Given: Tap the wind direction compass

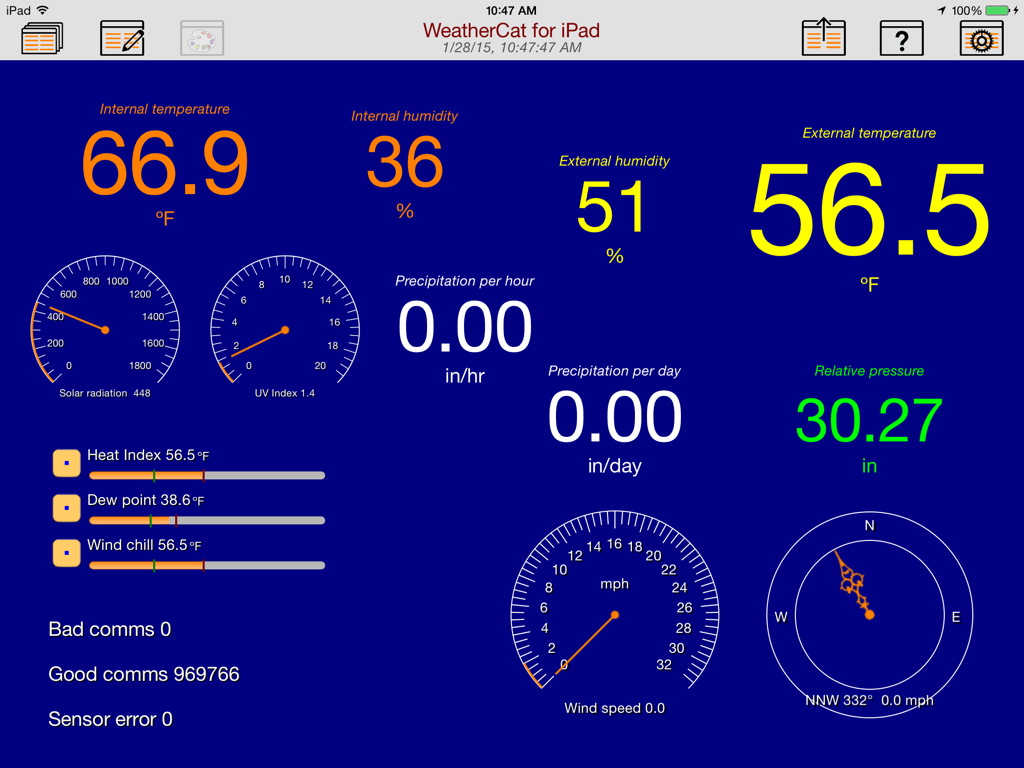Looking at the screenshot, I should tap(869, 615).
